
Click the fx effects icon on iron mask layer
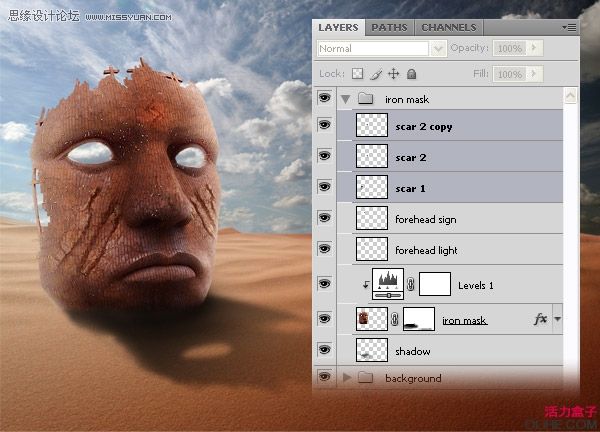(540, 319)
